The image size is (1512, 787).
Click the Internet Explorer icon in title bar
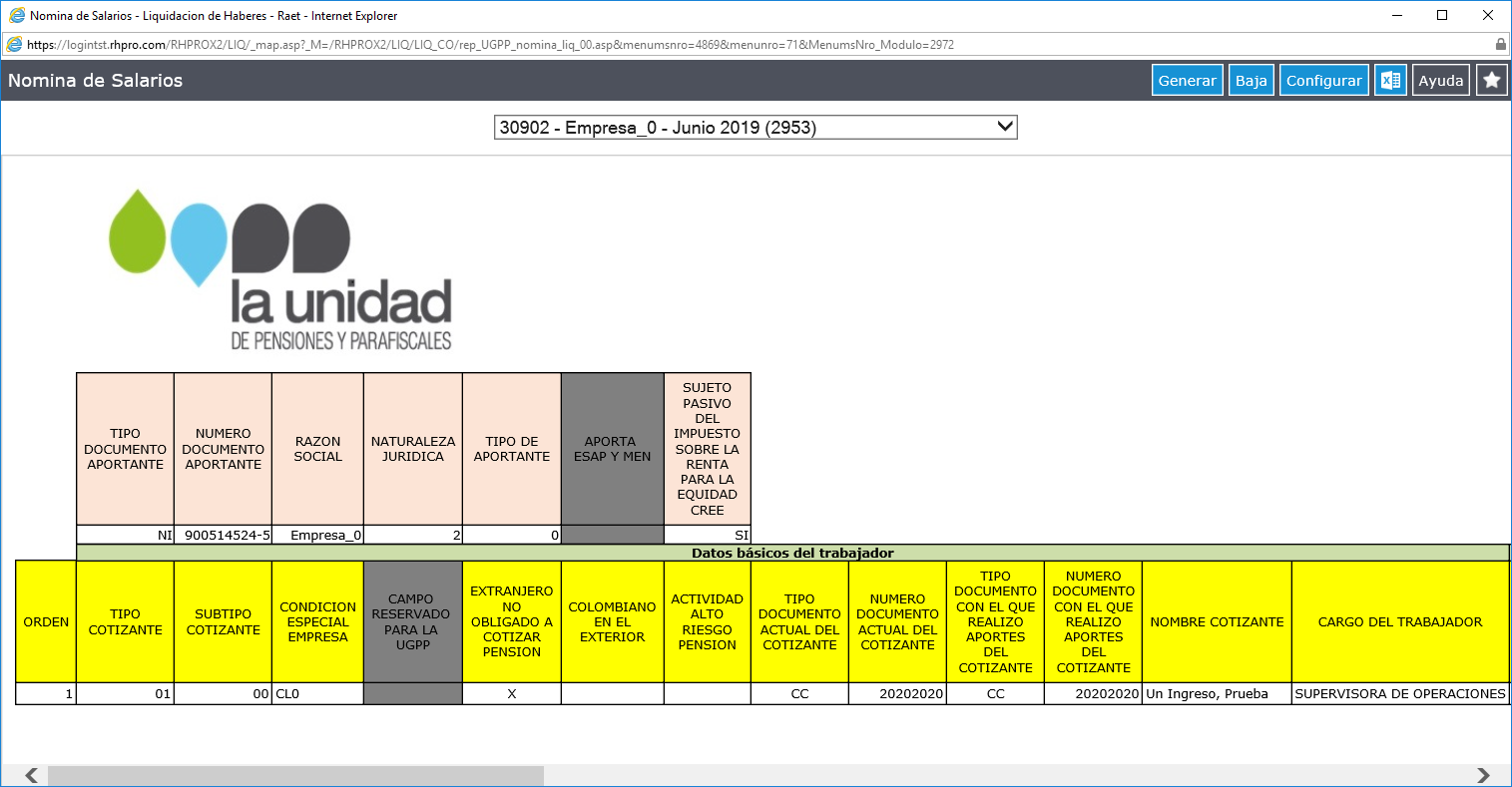(16, 16)
